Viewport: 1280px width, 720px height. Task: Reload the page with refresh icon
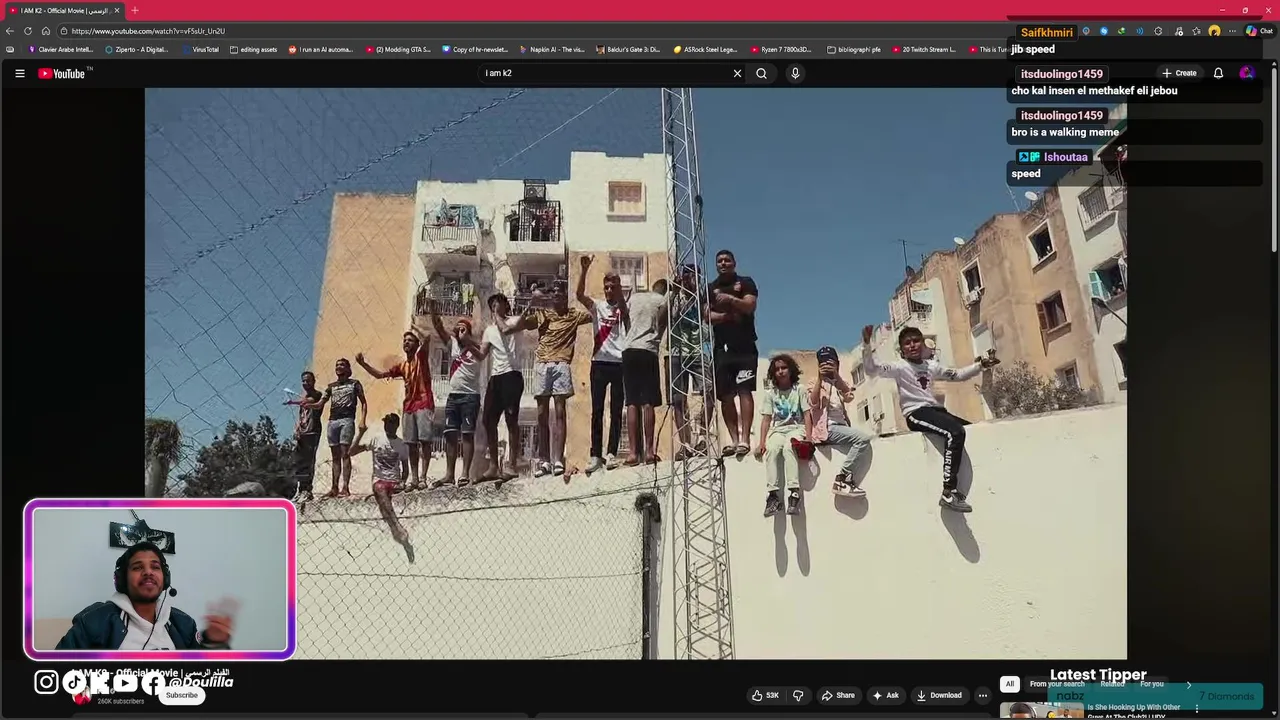tap(28, 31)
